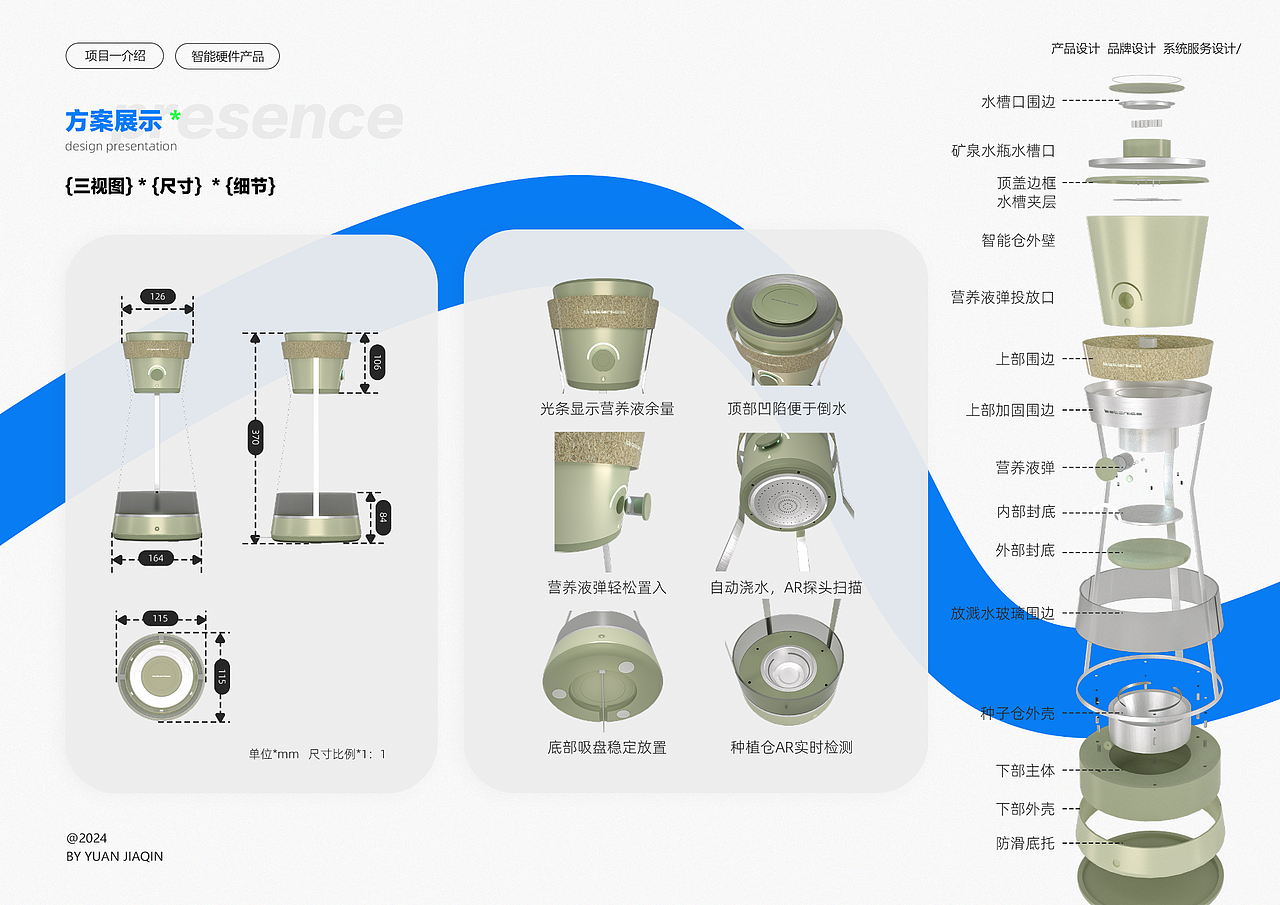Image resolution: width=1280 pixels, height=905 pixels.
Task: Click the 智能仓外壁 label
Action: point(1018,241)
